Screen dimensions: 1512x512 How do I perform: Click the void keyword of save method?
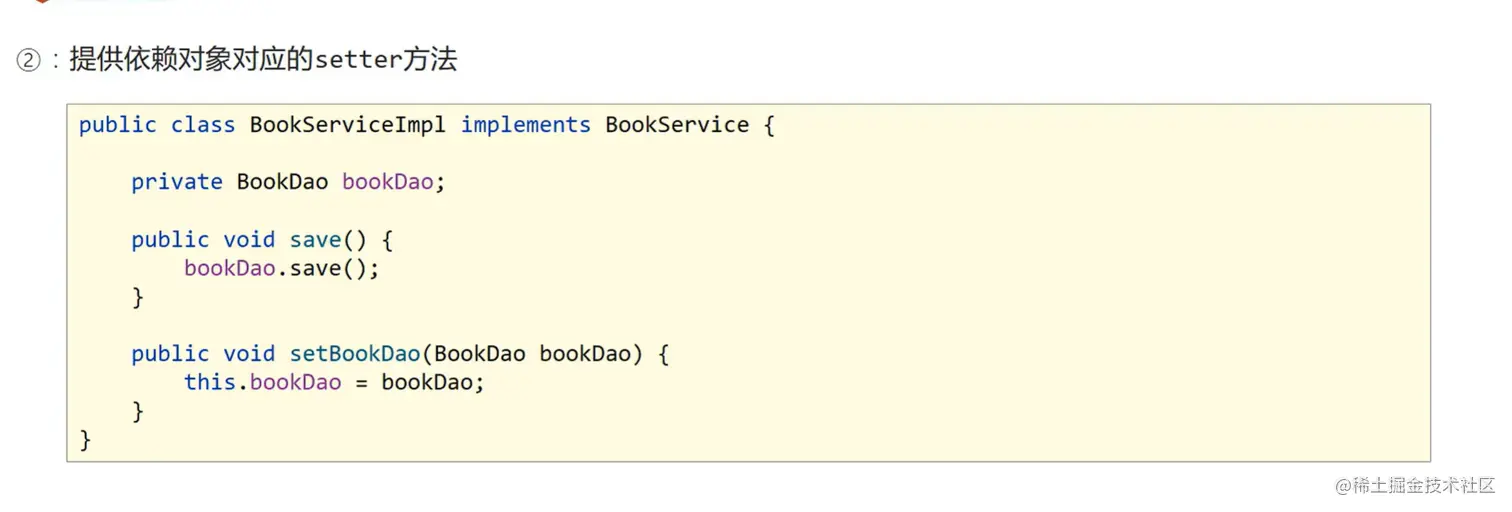click(x=249, y=240)
